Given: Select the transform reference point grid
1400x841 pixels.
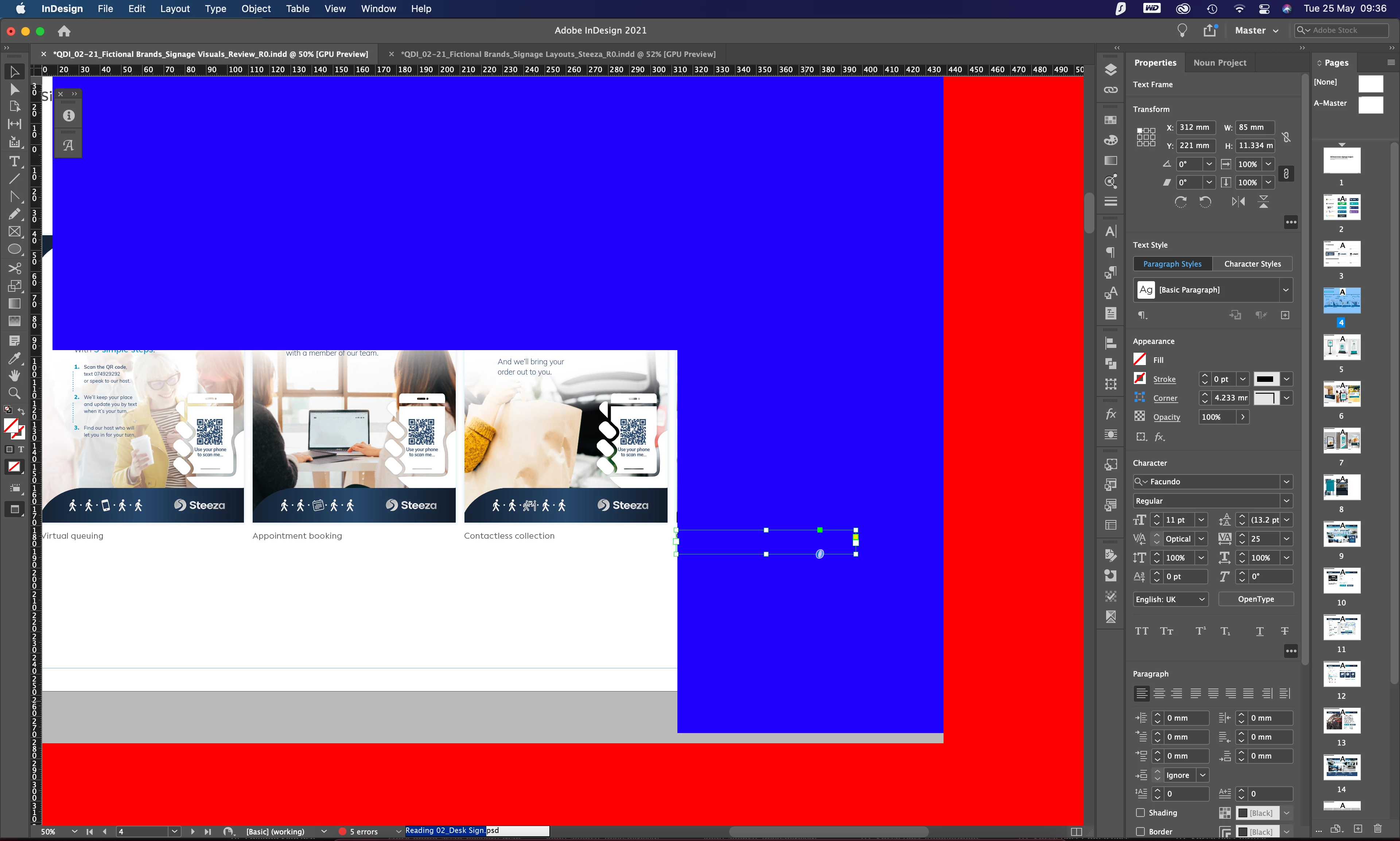Looking at the screenshot, I should pos(1146,136).
